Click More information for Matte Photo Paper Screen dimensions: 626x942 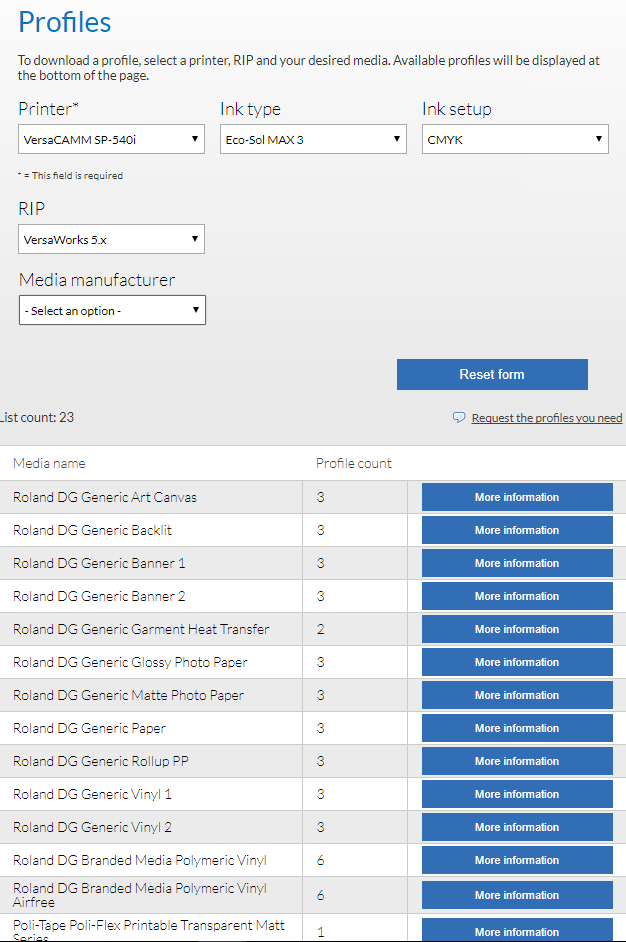click(517, 695)
